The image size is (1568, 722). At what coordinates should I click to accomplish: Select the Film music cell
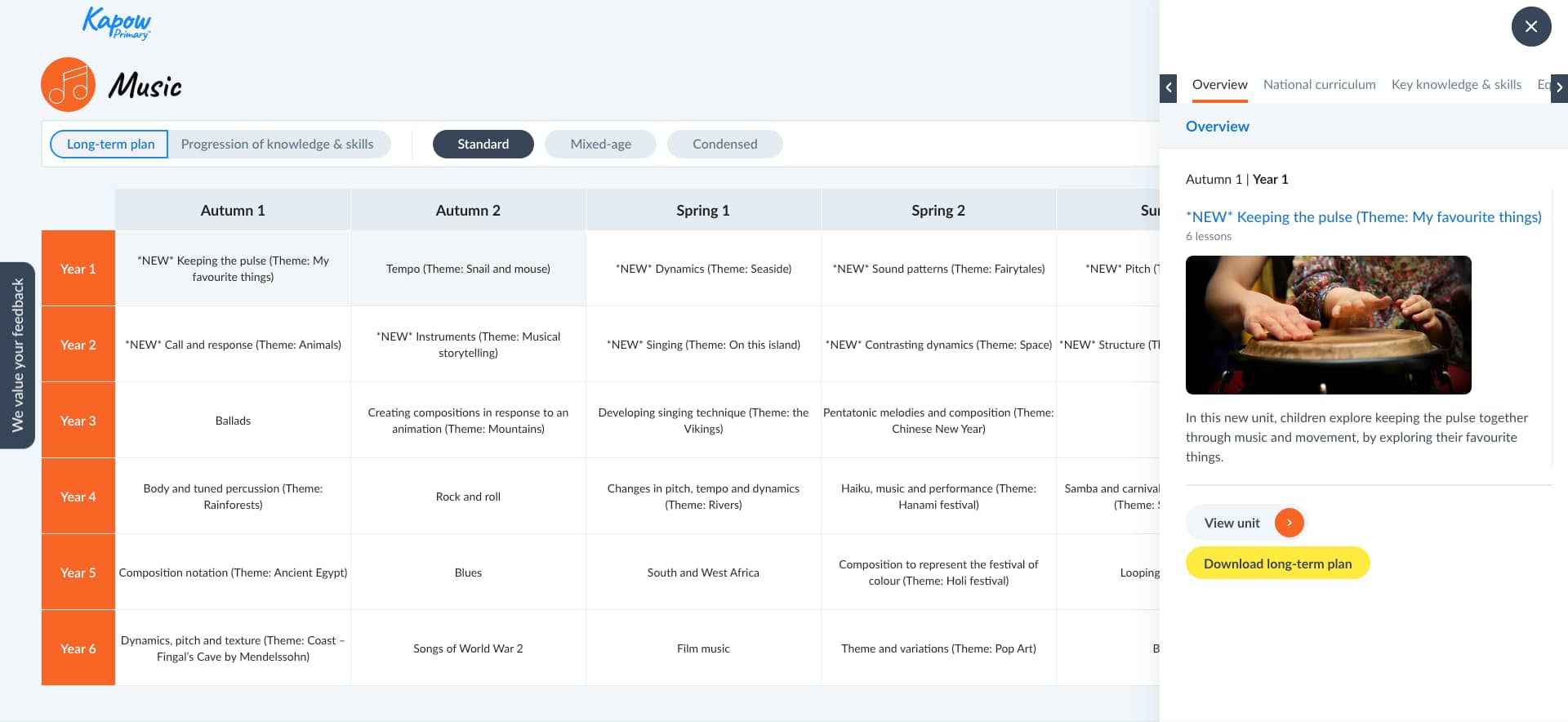[703, 648]
